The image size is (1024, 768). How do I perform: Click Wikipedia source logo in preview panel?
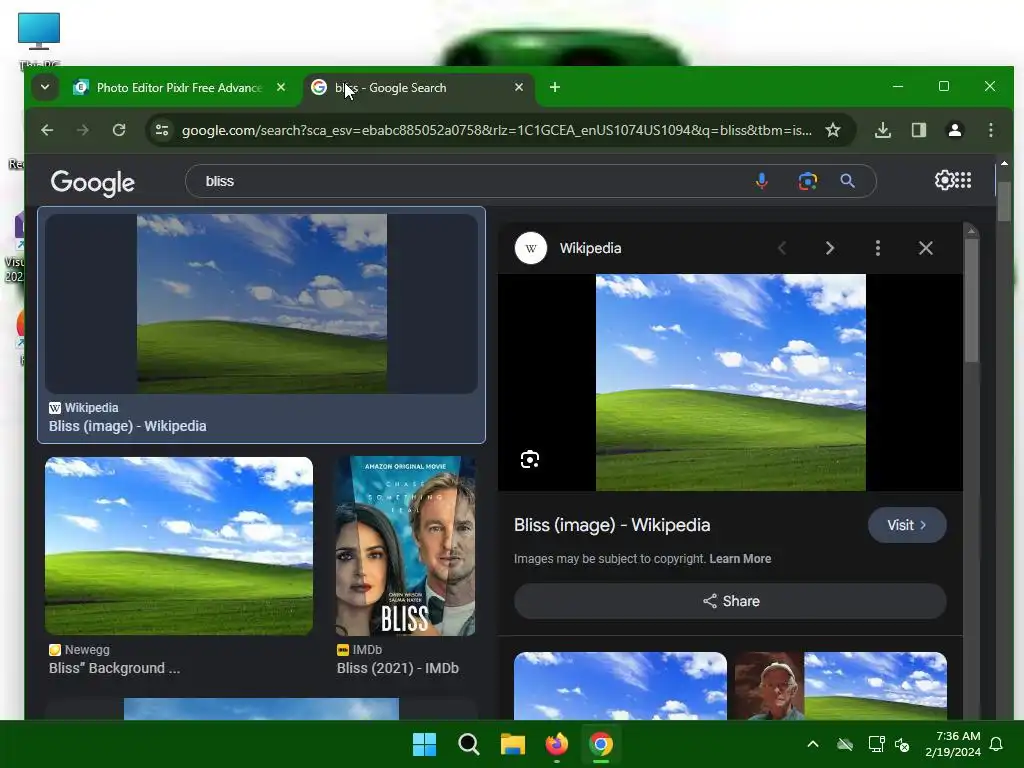530,248
